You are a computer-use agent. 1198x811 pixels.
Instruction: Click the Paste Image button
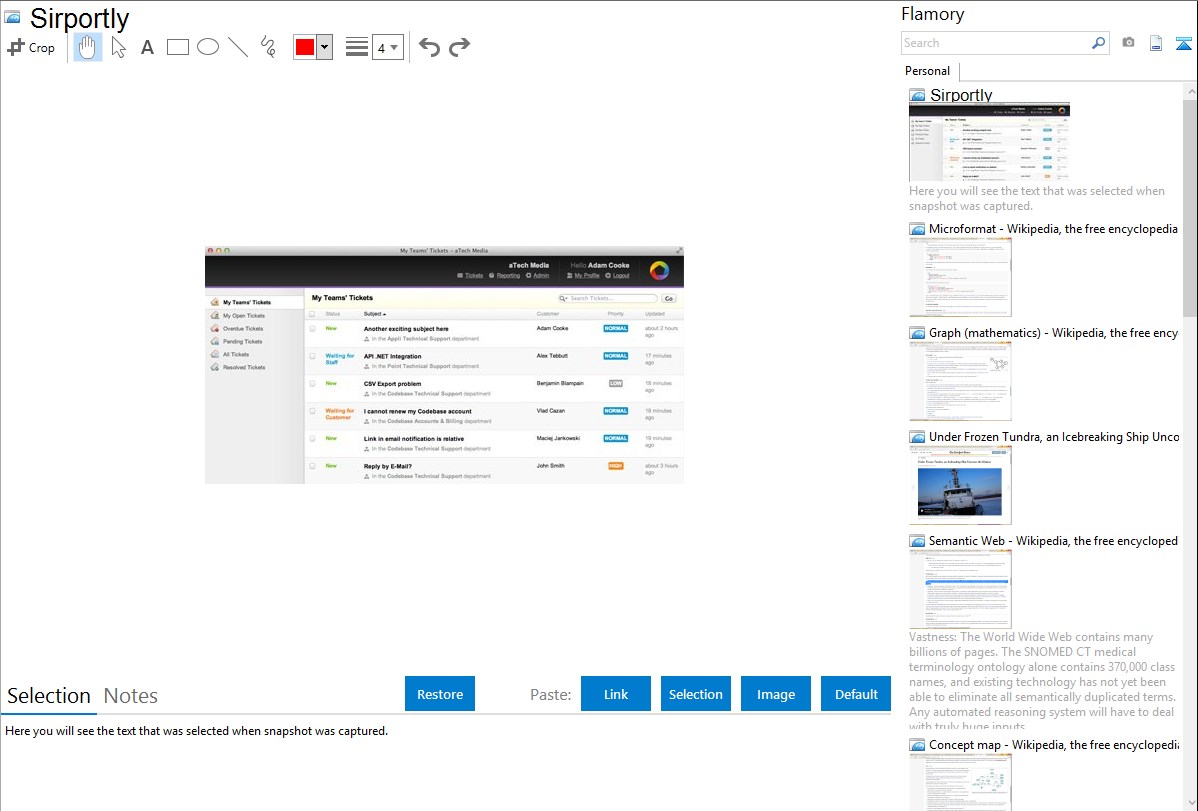pos(775,694)
